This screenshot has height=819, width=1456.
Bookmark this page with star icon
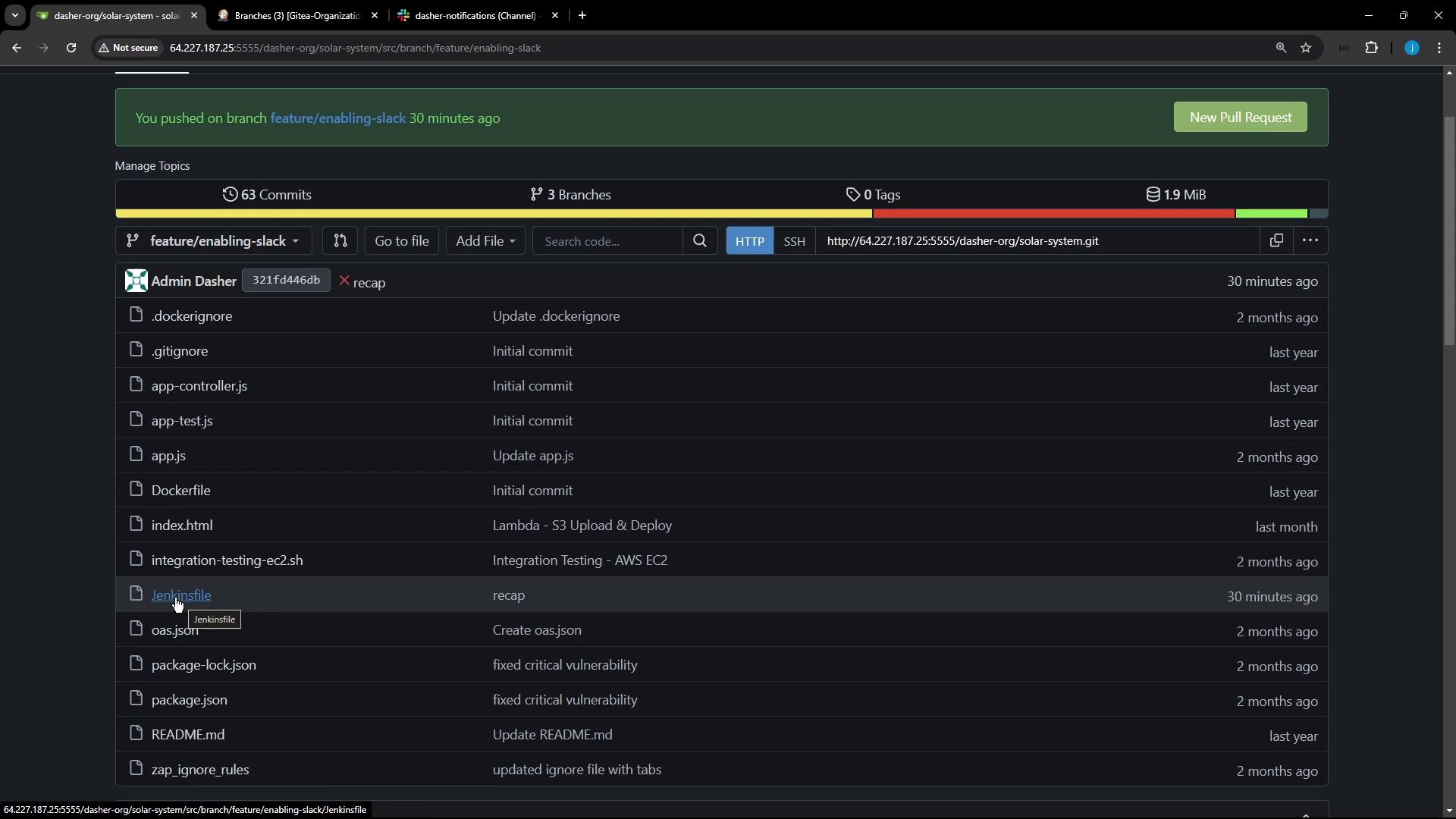(1306, 48)
